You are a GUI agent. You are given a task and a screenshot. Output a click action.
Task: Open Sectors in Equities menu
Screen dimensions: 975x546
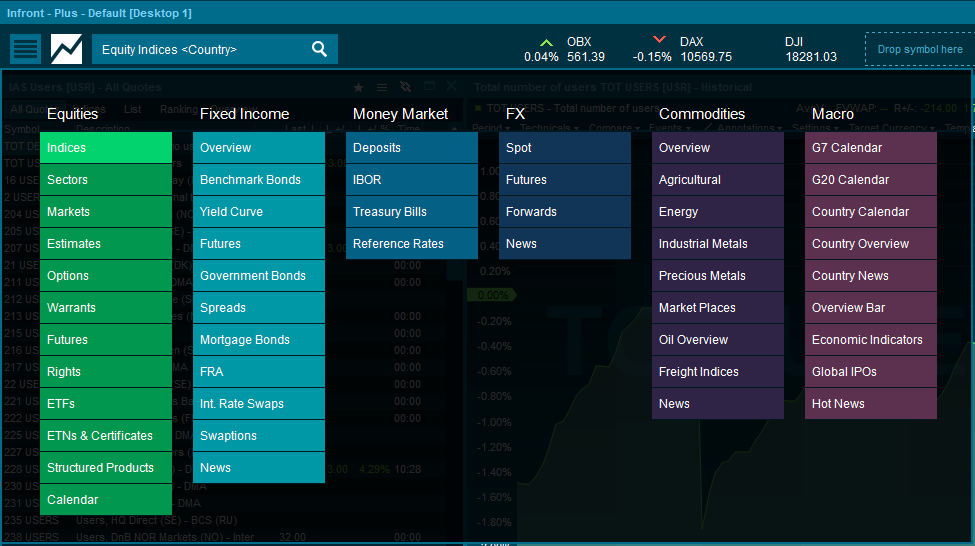(106, 180)
